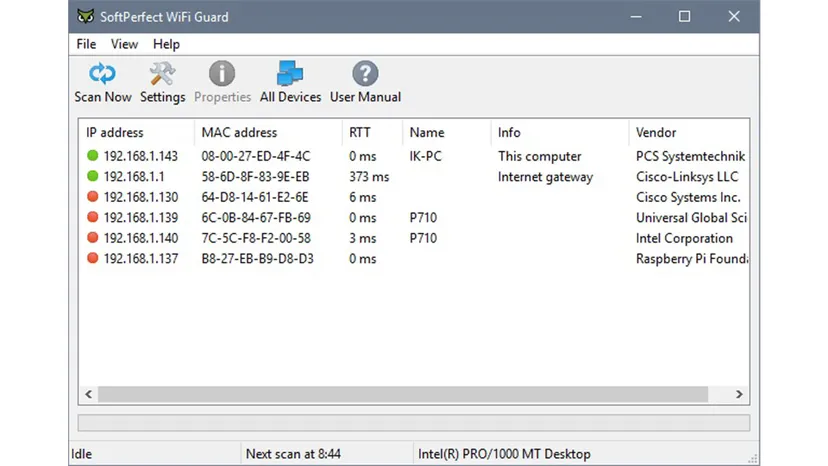Select the Intel Corporation device row
Image resolution: width=828 pixels, height=466 pixels.
[x=413, y=238]
